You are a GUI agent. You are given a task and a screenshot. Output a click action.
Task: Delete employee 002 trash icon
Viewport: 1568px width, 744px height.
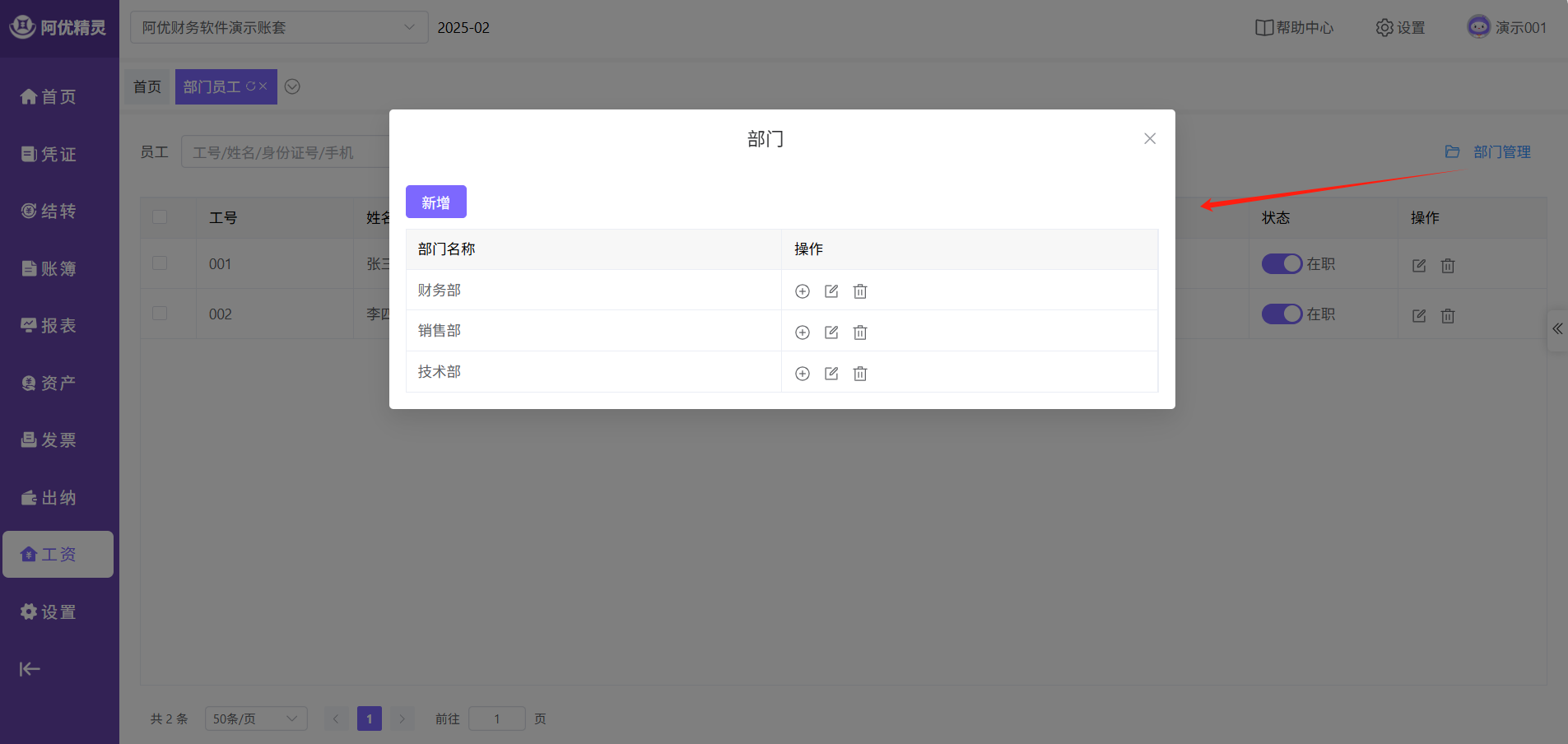1448,316
